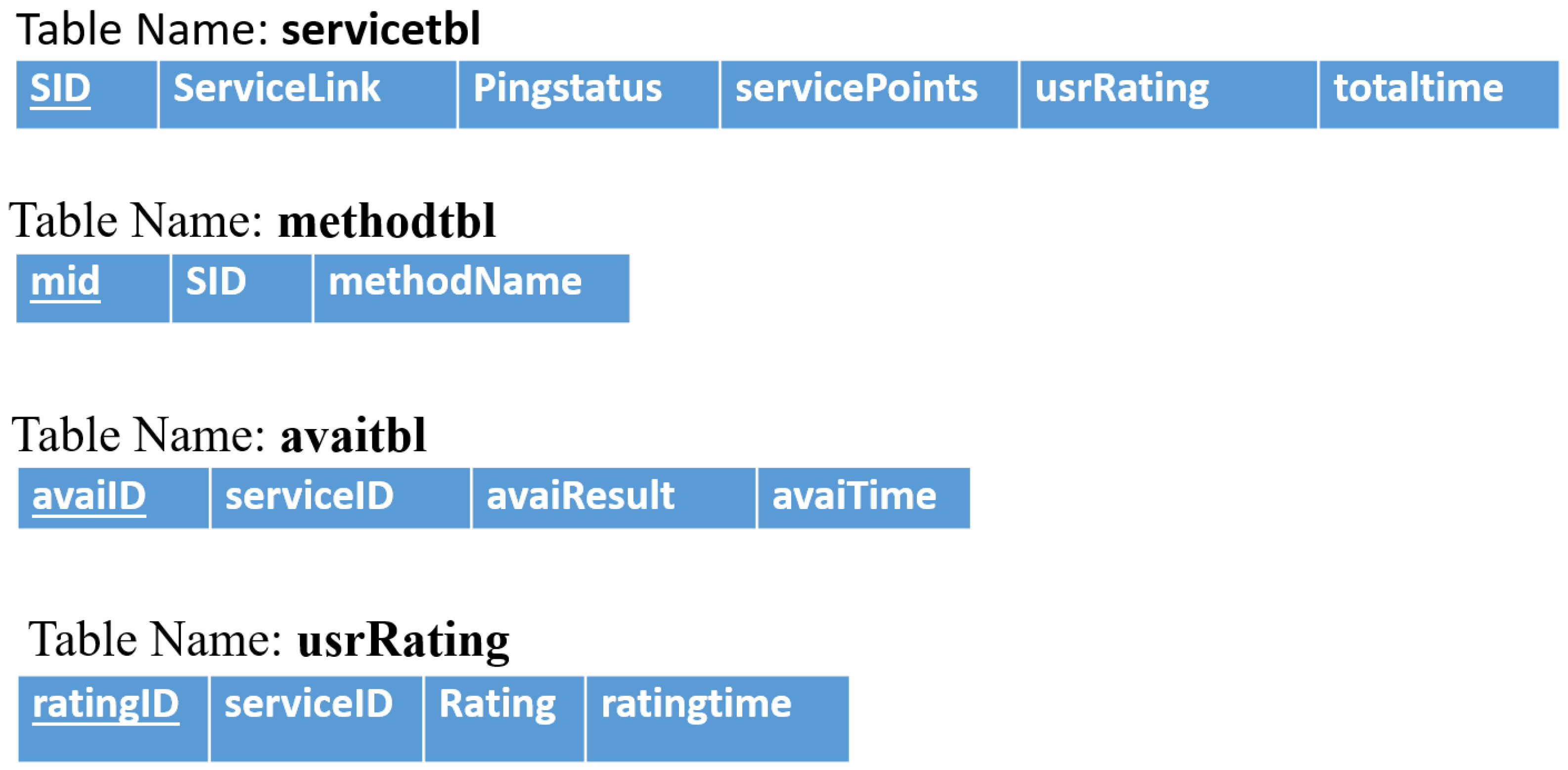Select the avaiTime column cell

point(854,496)
